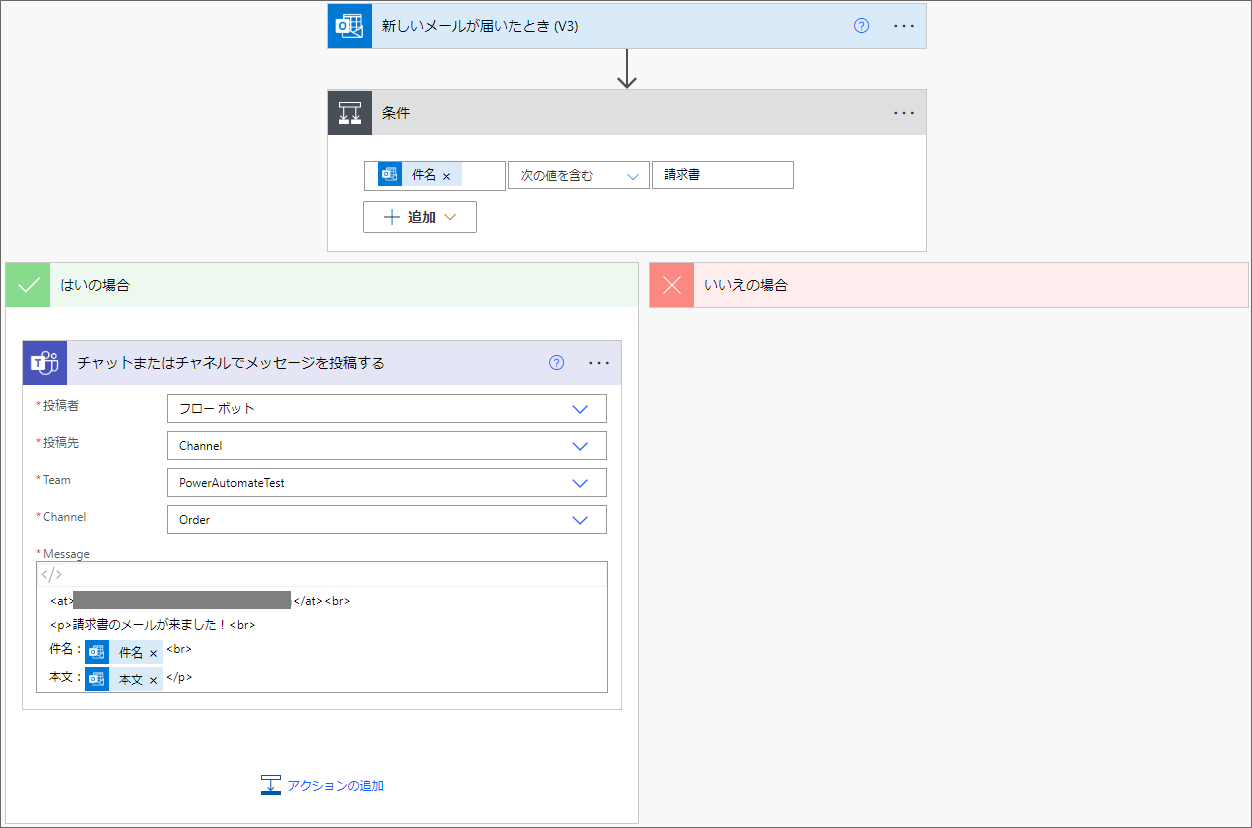The image size is (1252, 828).
Task: Expand the Team dropdown showing PowerAutomateTest
Action: click(x=387, y=482)
